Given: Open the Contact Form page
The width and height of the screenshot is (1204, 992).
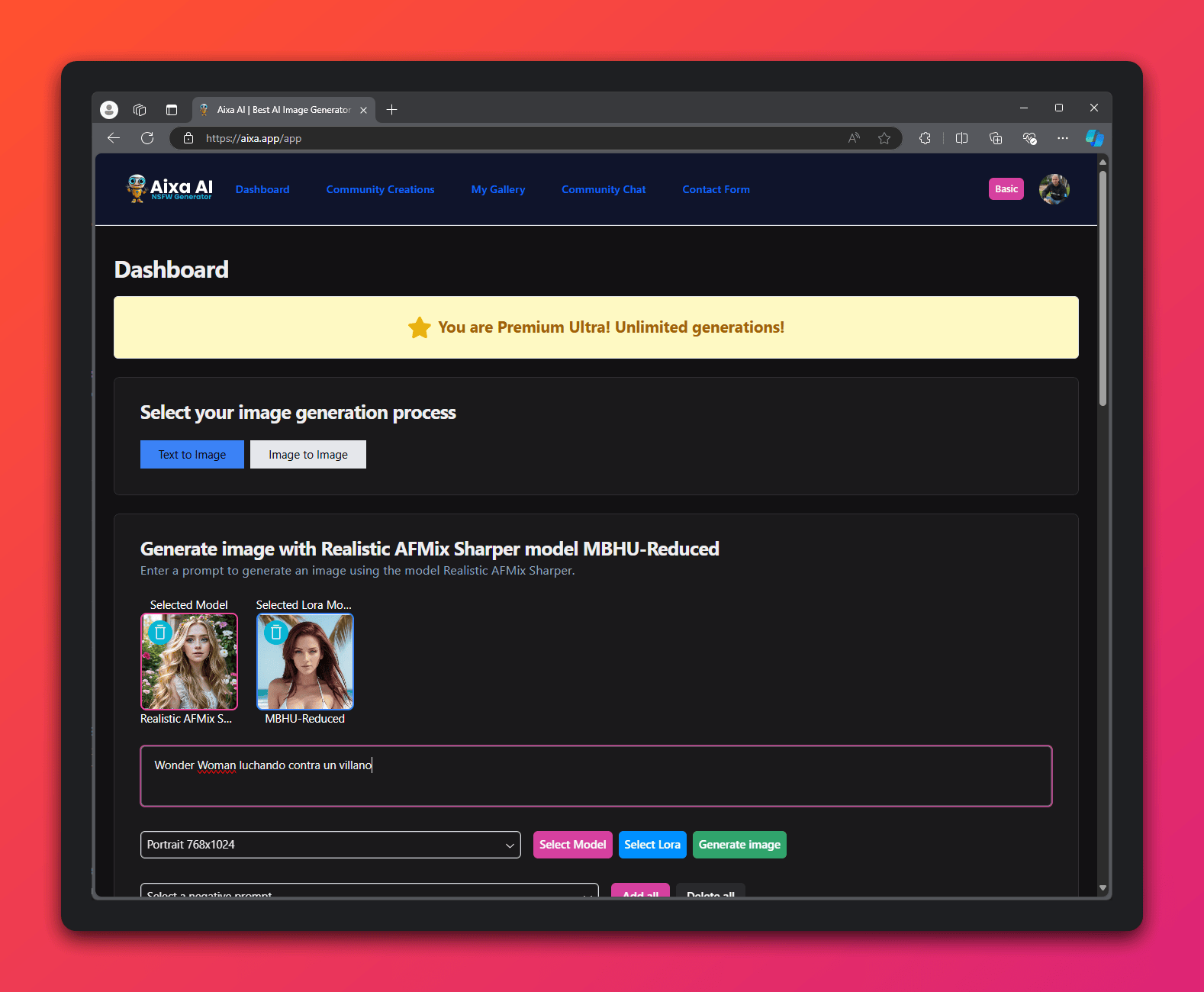Looking at the screenshot, I should (x=716, y=189).
